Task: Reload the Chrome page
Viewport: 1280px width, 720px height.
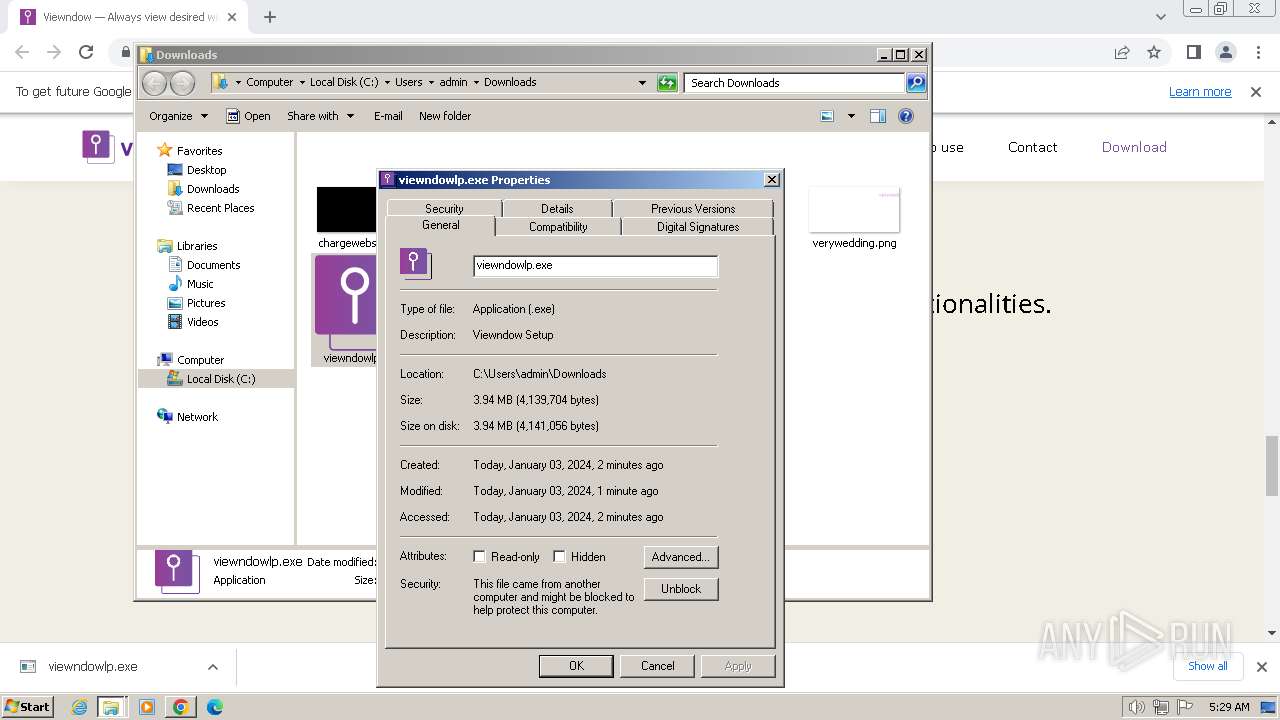Action: 86,52
